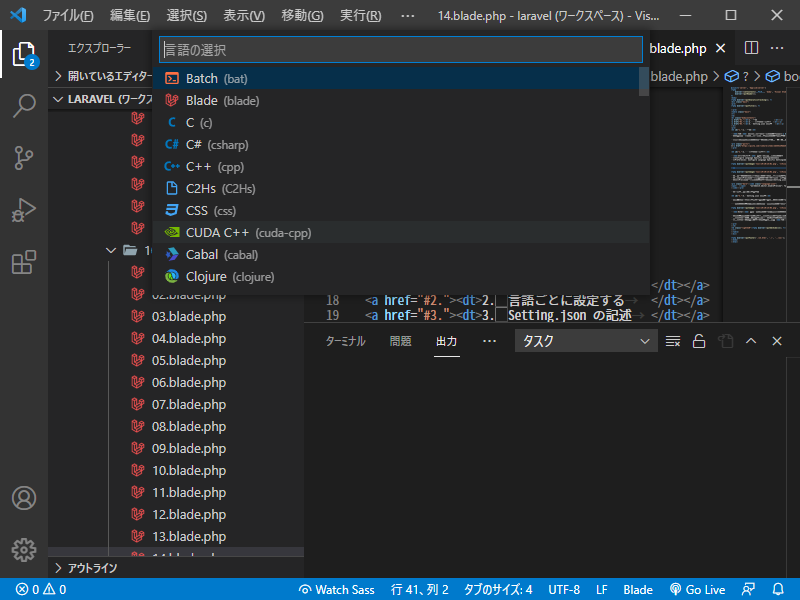The image size is (800, 600).
Task: Open the Accounts icon in activity bar
Action: tap(24, 498)
